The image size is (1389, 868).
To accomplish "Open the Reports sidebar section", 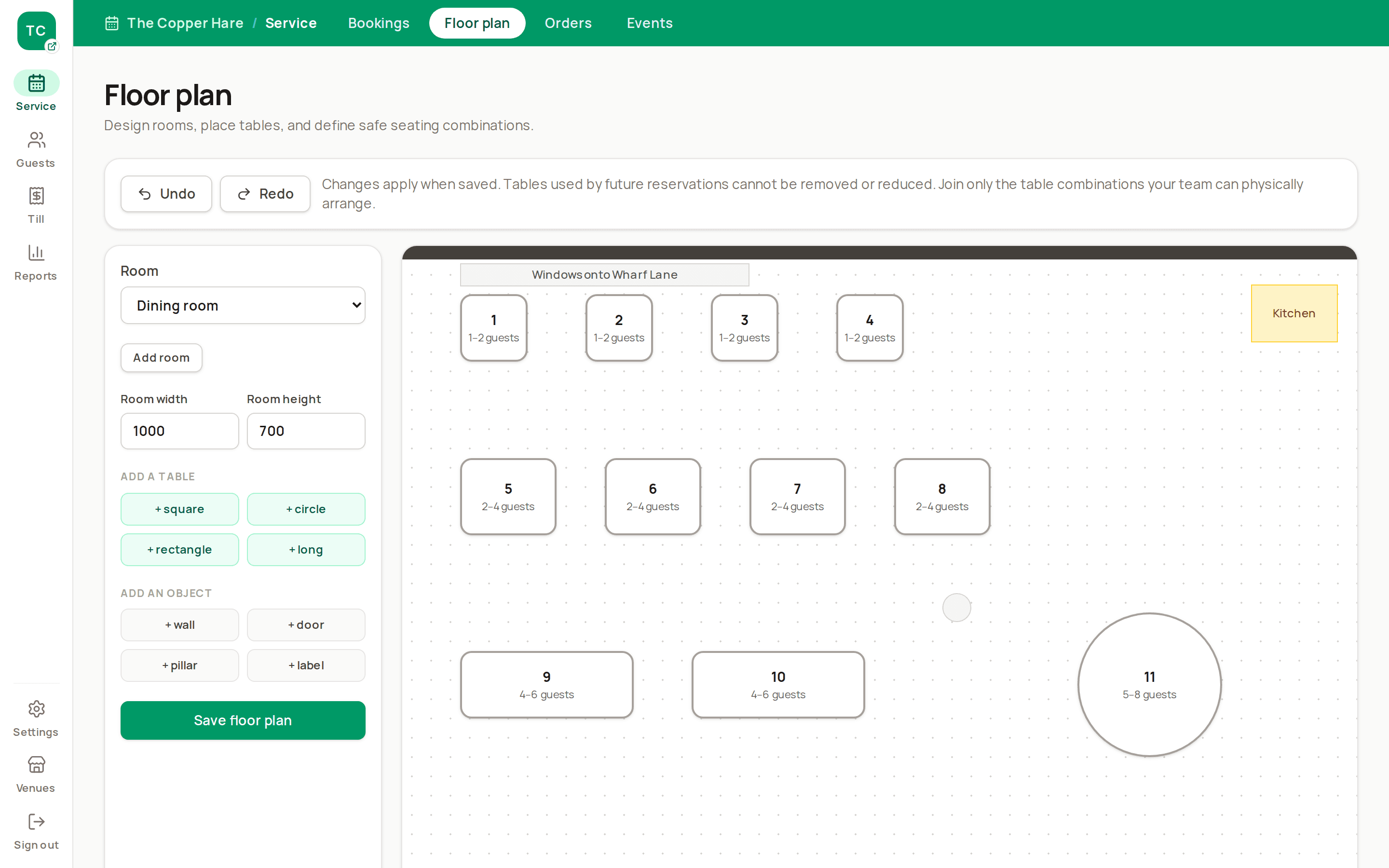I will click(x=36, y=262).
